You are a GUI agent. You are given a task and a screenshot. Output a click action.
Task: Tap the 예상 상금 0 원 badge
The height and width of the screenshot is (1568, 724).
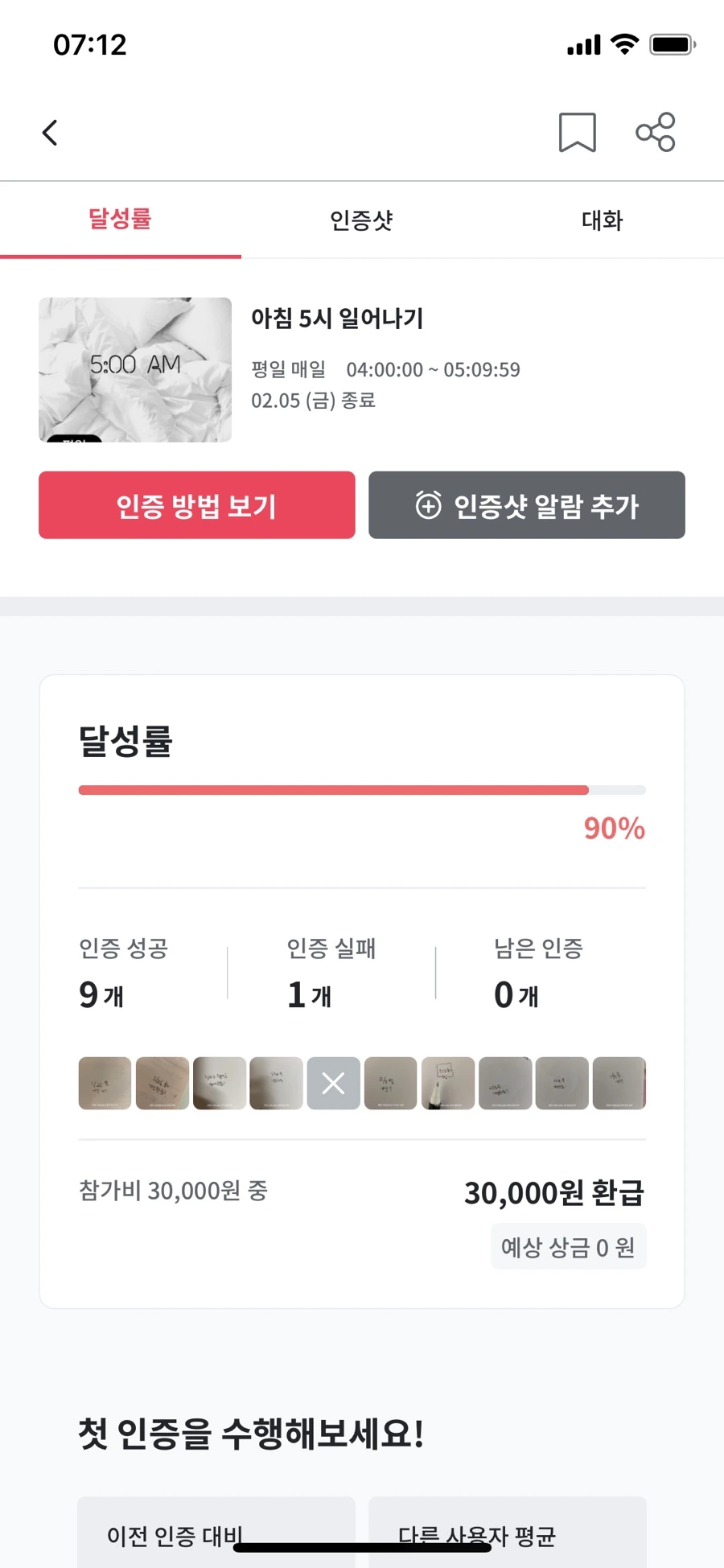click(x=568, y=1247)
